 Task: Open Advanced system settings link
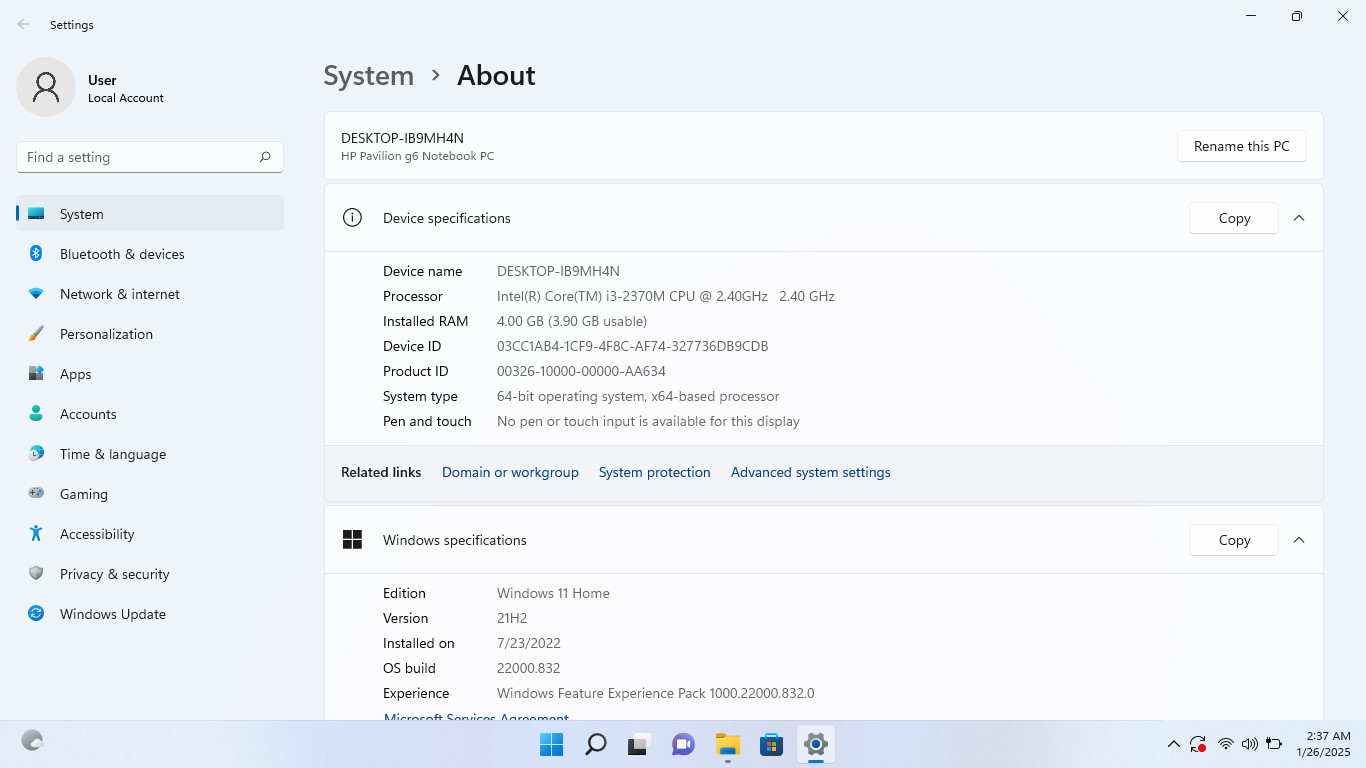pos(810,472)
